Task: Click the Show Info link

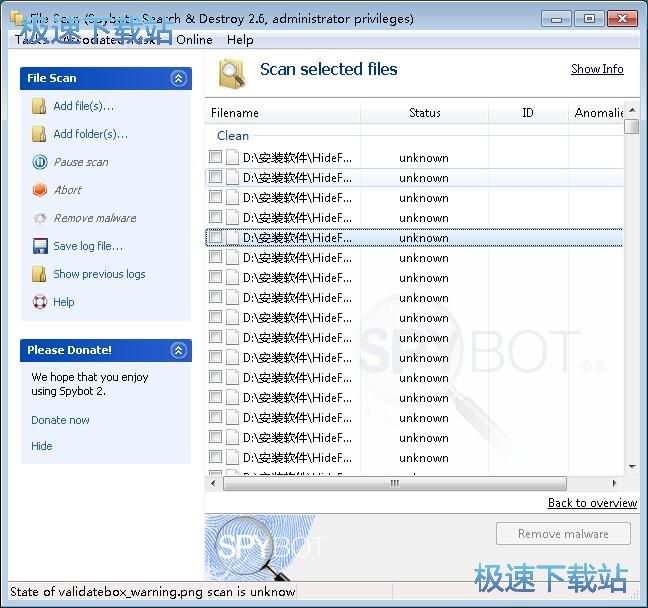Action: pos(597,69)
